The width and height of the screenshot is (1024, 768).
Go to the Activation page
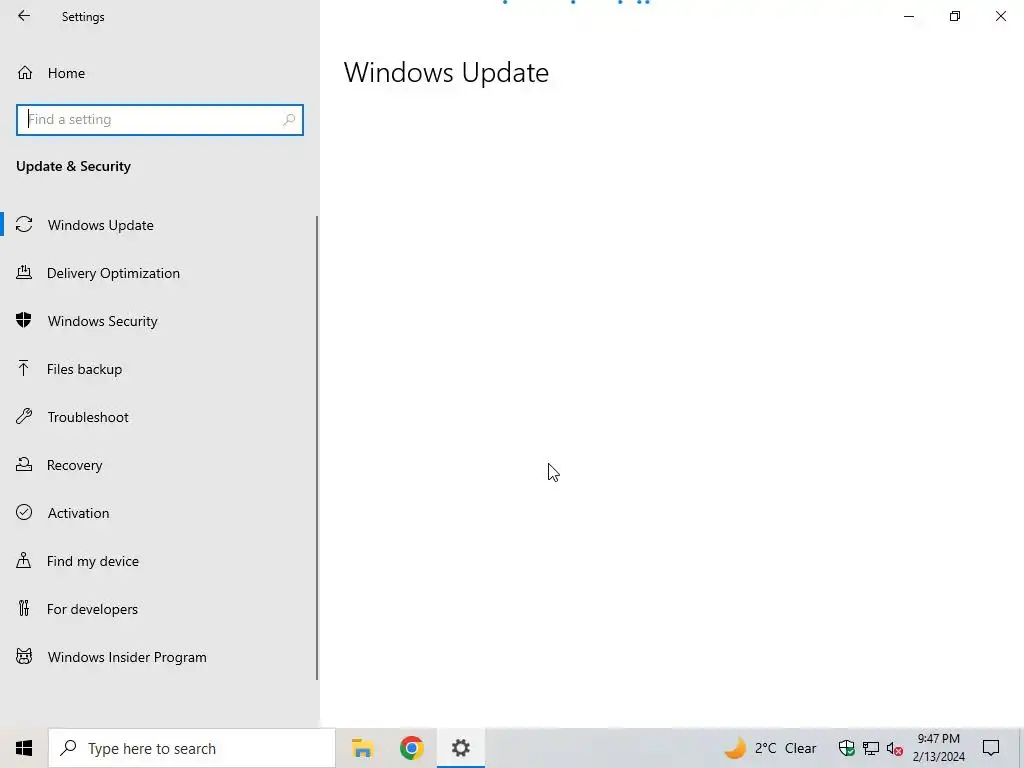[159, 513]
